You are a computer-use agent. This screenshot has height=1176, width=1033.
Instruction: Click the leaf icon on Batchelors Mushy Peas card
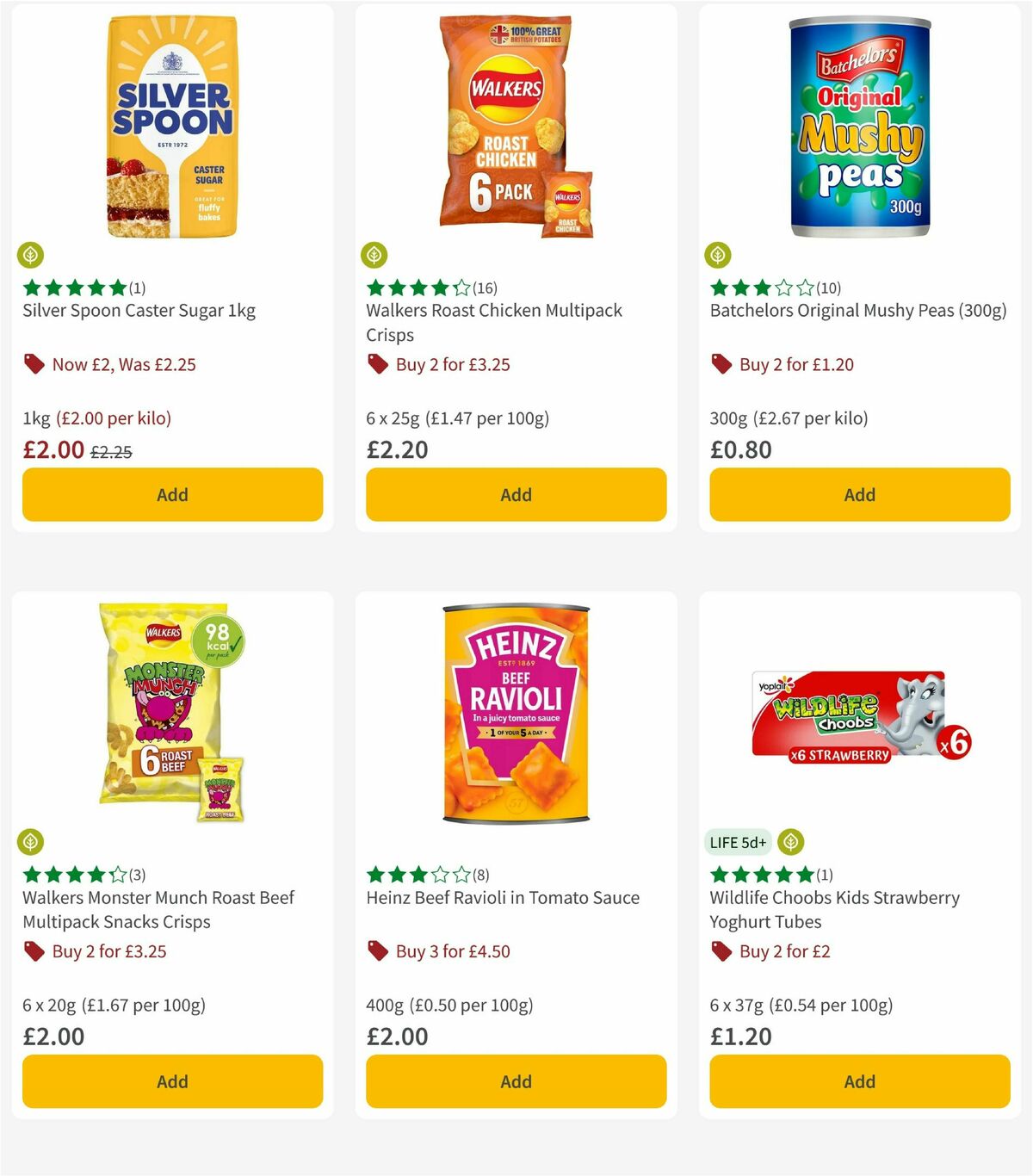719,255
